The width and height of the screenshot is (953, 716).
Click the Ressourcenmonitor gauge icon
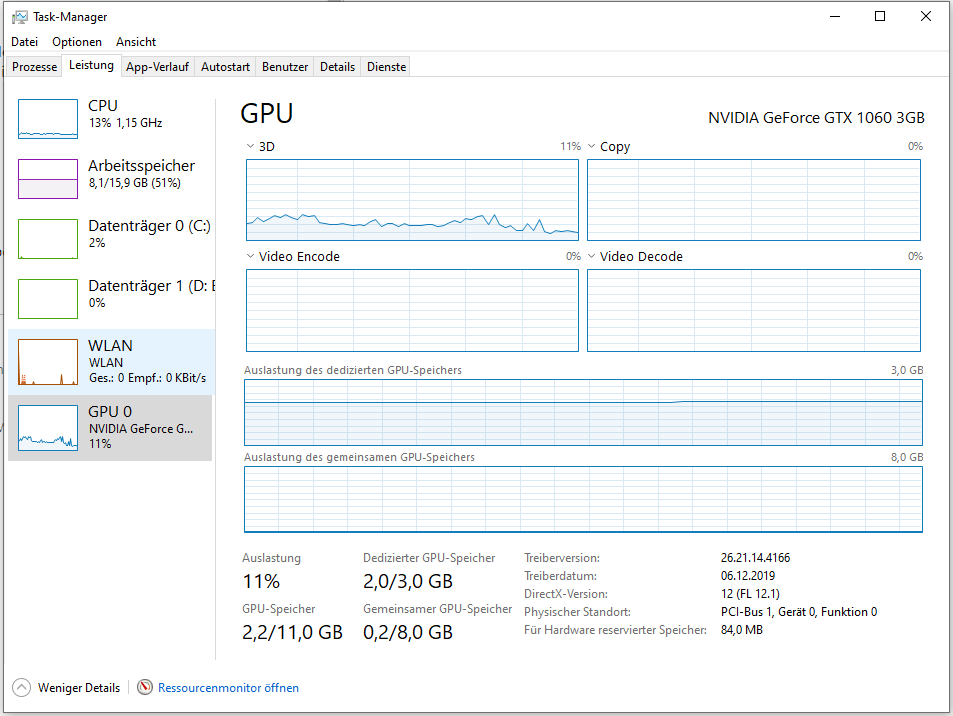(x=145, y=687)
